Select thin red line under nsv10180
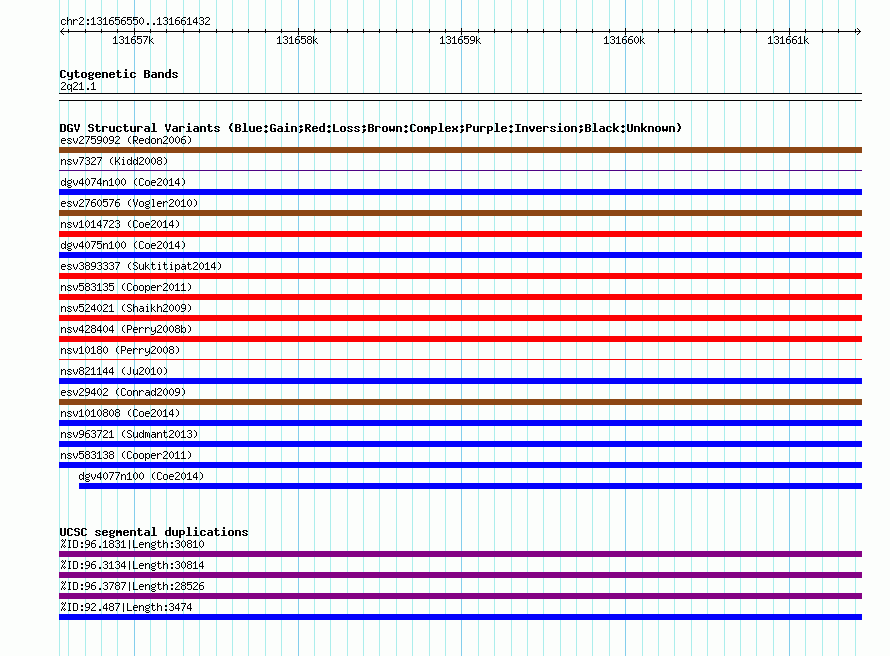Screen dimensions: 890x656 tap(460, 359)
